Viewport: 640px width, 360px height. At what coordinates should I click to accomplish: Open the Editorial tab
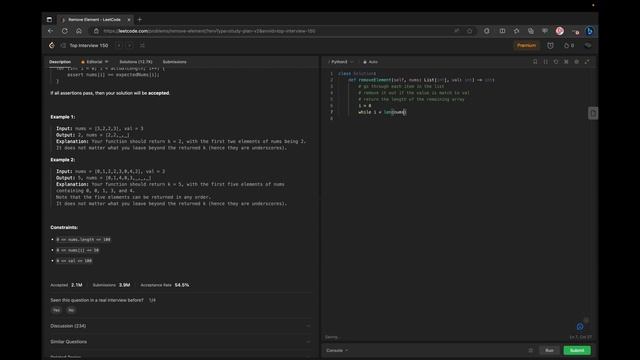coord(94,62)
